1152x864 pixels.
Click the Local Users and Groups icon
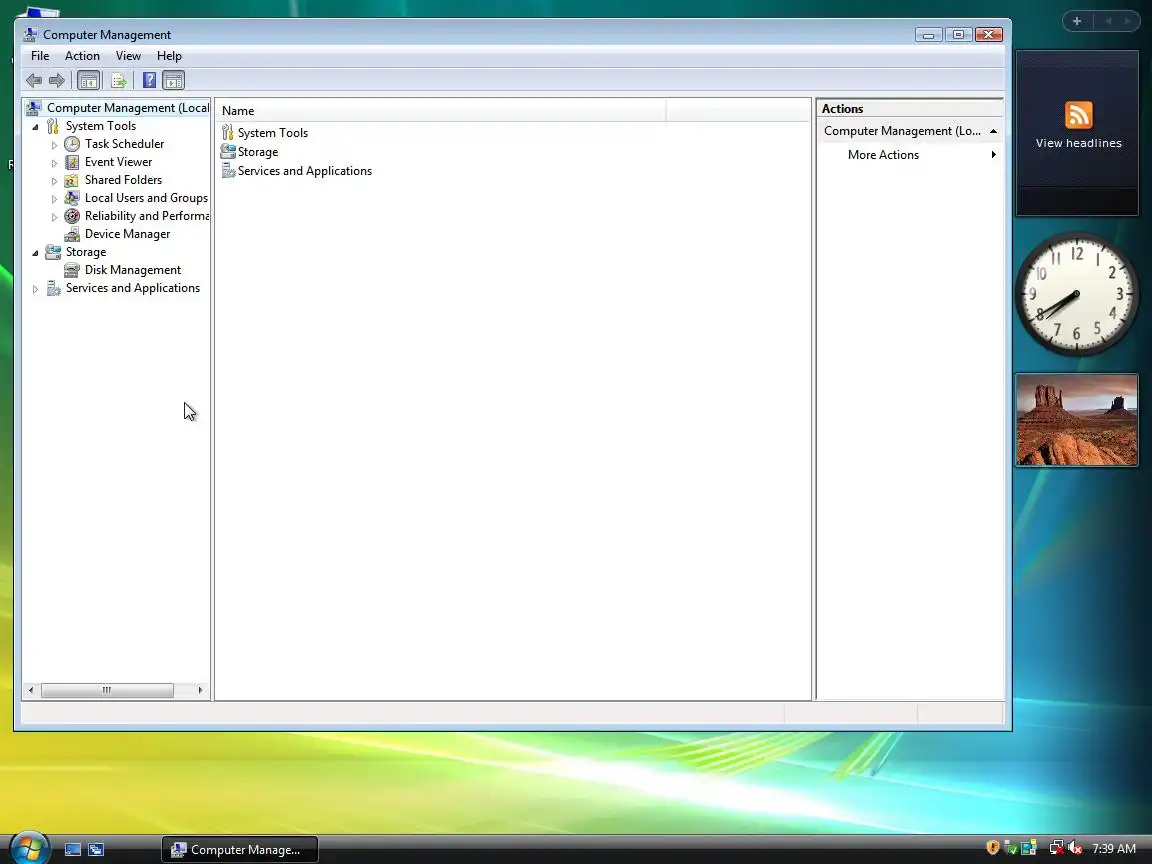point(72,198)
